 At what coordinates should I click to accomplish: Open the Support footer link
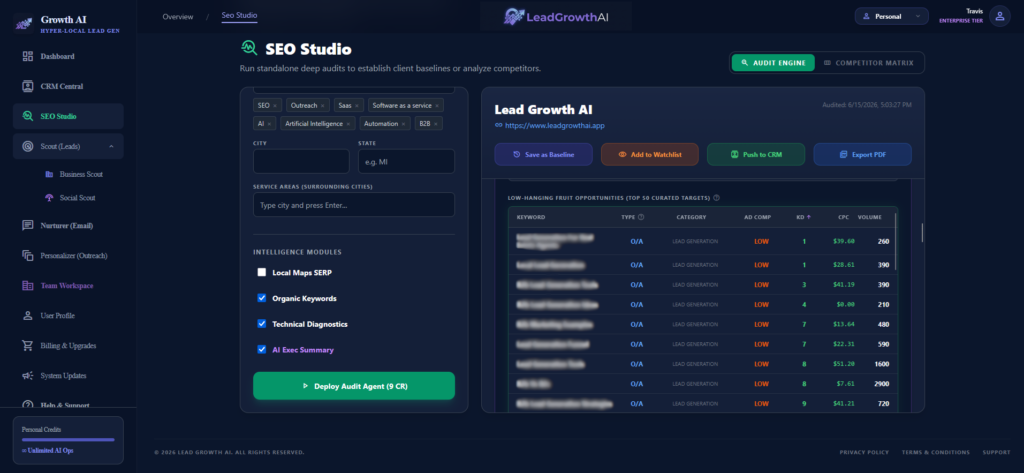[x=996, y=452]
